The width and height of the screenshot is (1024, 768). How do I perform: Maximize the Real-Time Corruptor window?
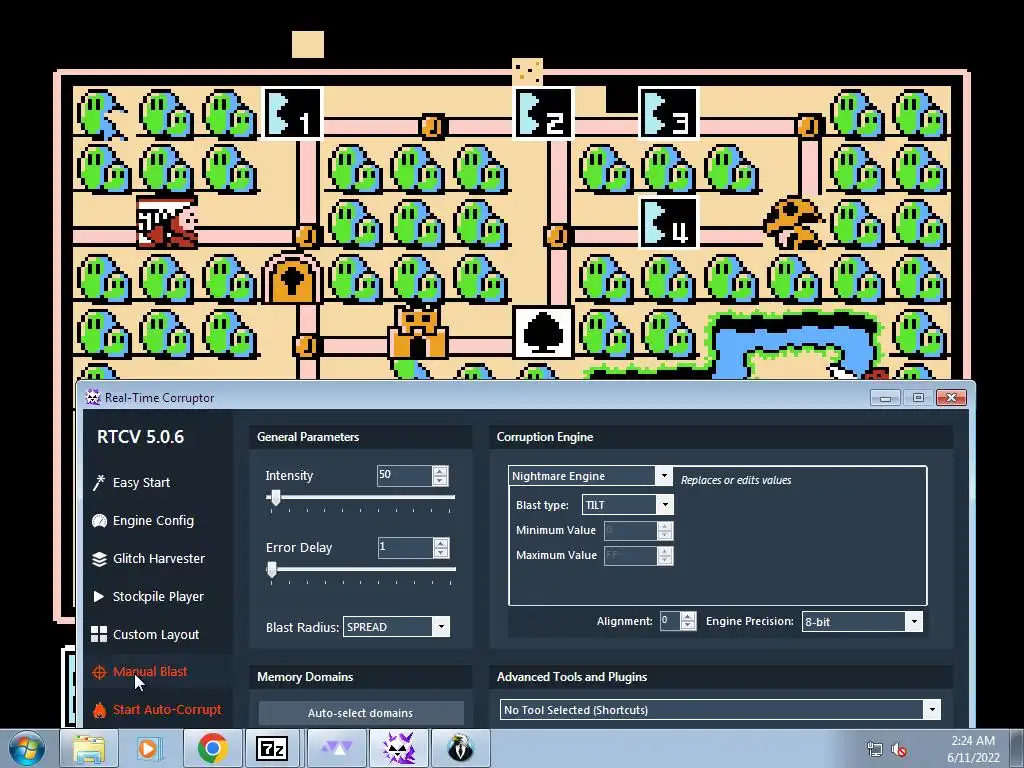[x=918, y=398]
